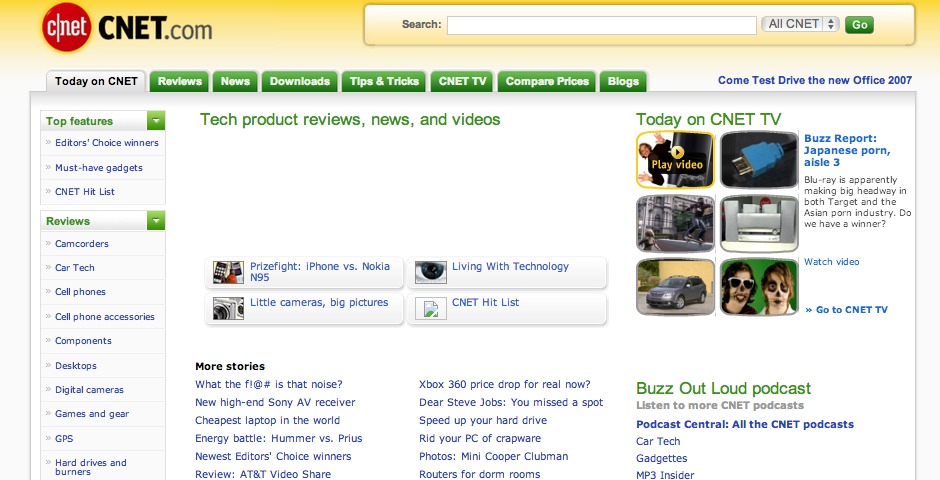Read What the f!@# is that noise?
The height and width of the screenshot is (480, 940).
[269, 385]
